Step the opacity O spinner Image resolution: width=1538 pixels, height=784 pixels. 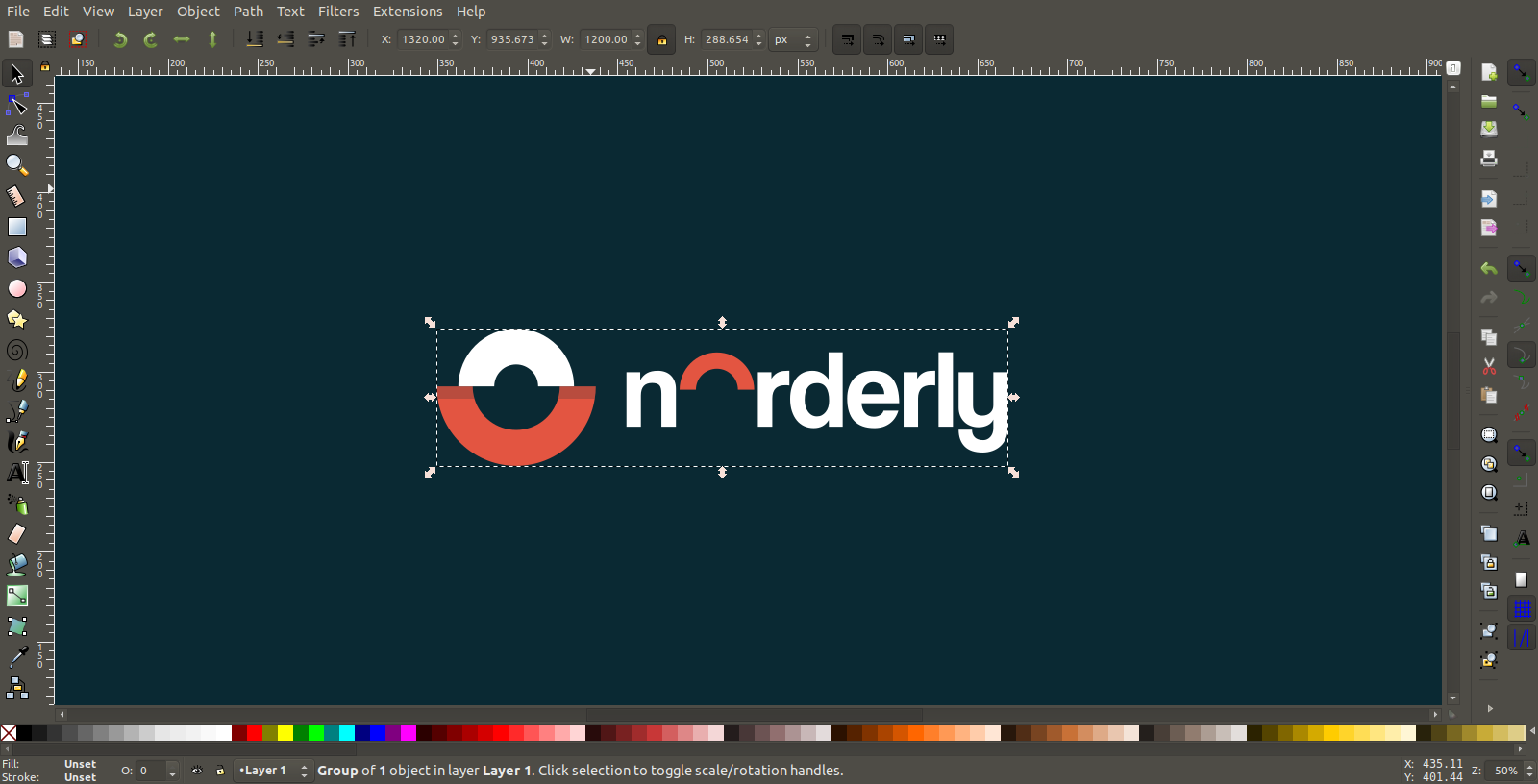[x=172, y=771]
